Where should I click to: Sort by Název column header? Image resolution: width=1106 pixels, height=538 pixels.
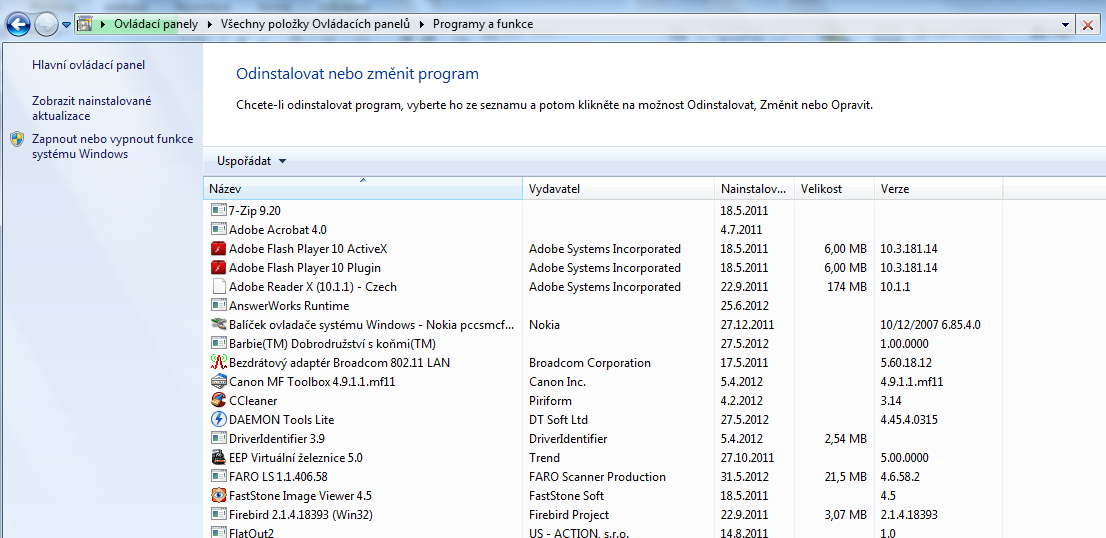tap(363, 189)
